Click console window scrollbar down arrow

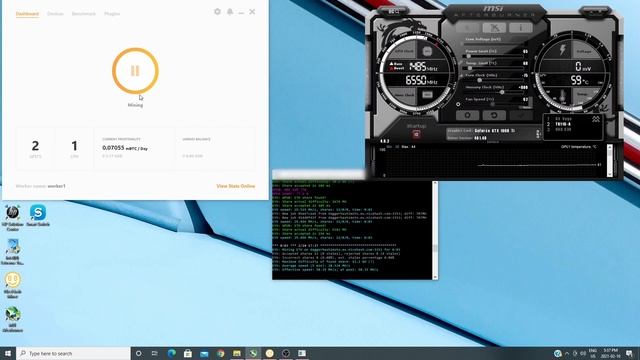coord(435,277)
